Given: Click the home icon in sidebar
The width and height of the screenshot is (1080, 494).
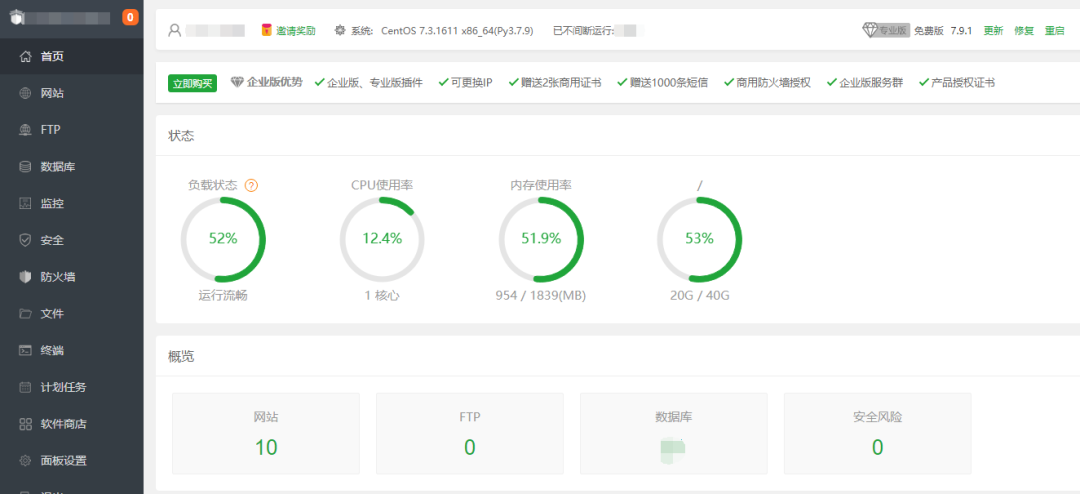Looking at the screenshot, I should (x=26, y=56).
